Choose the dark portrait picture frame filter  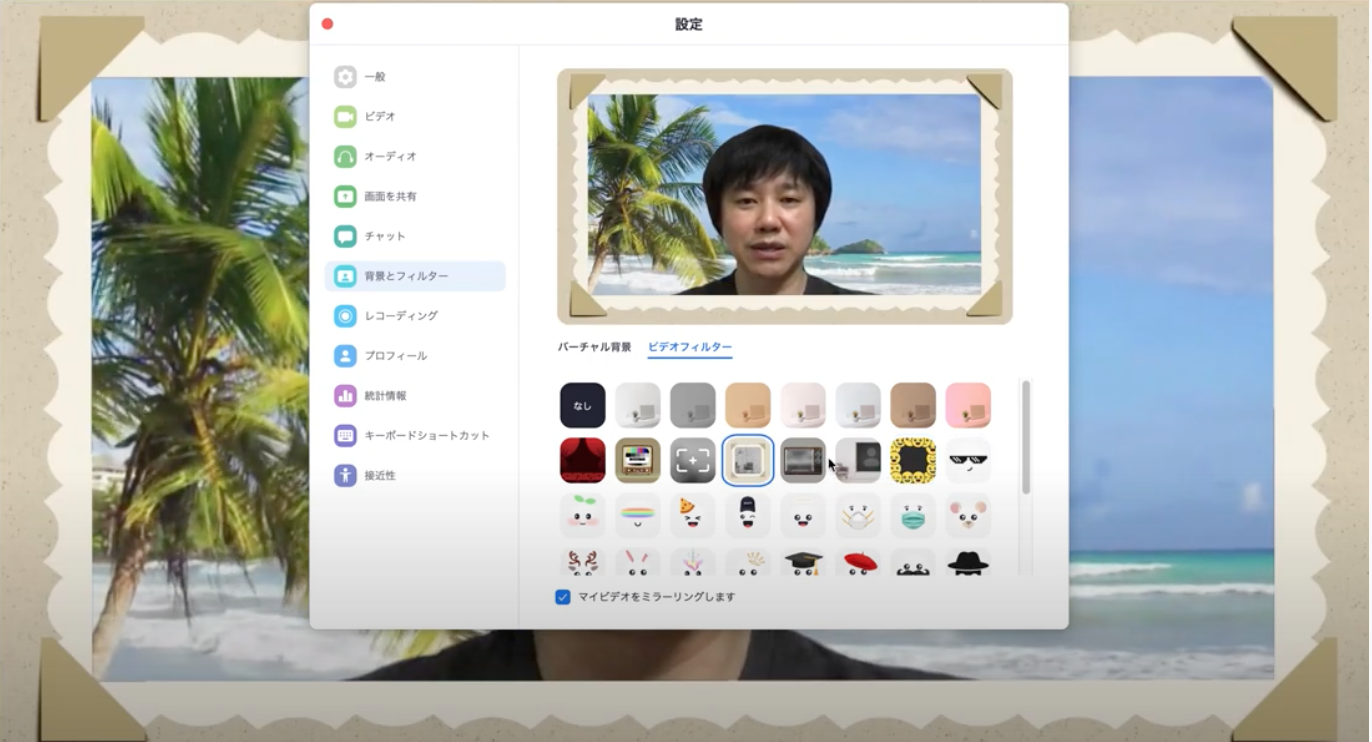click(858, 461)
